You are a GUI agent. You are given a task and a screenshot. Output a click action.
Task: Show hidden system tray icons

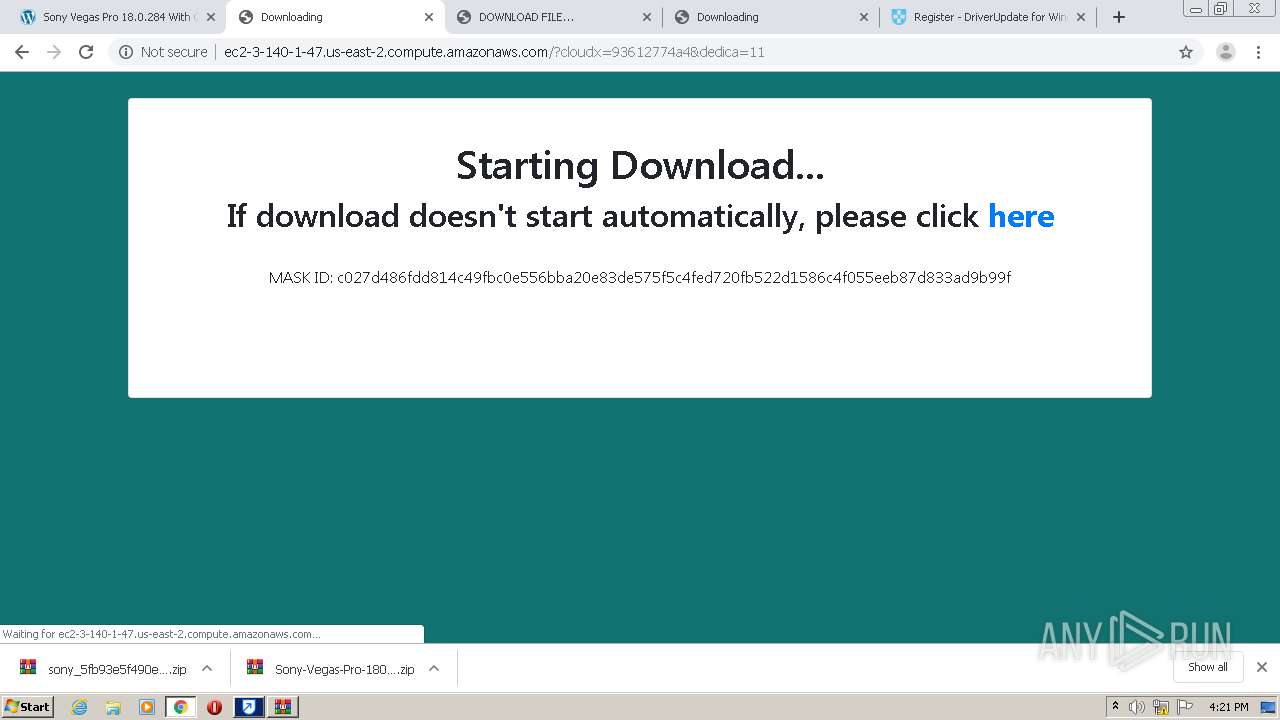tap(1115, 707)
